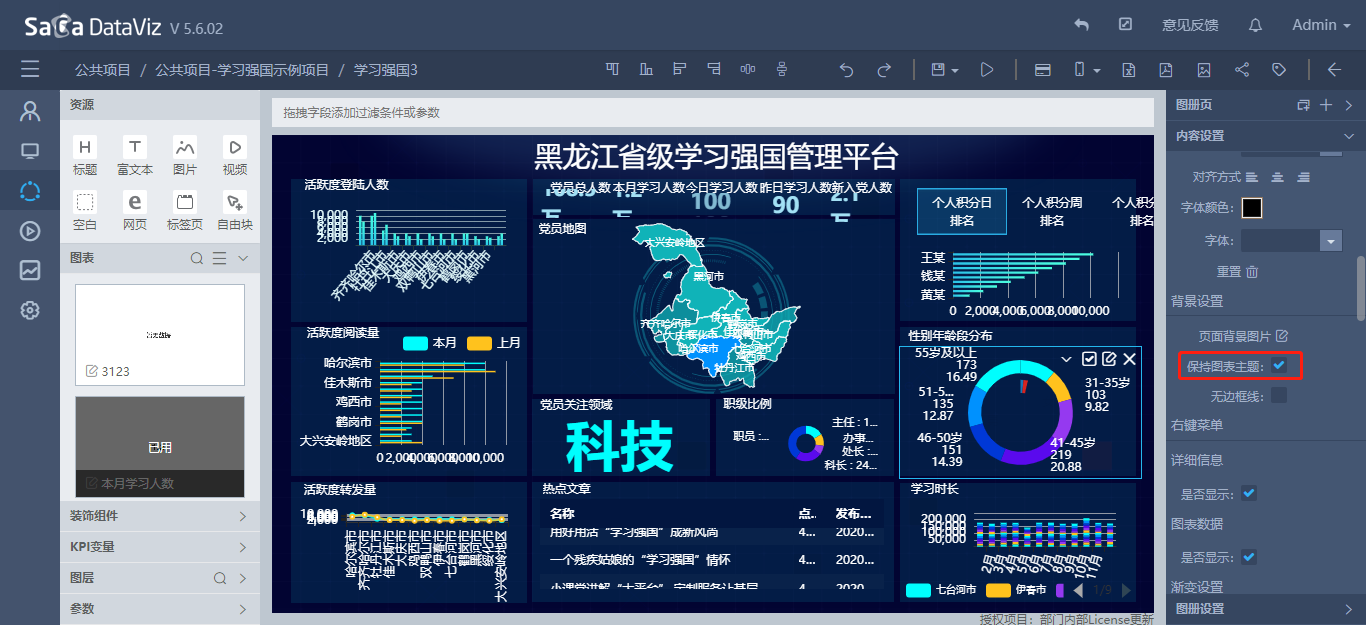This screenshot has height=625, width=1366.
Task: Export to PDF file icon
Action: coord(1166,70)
